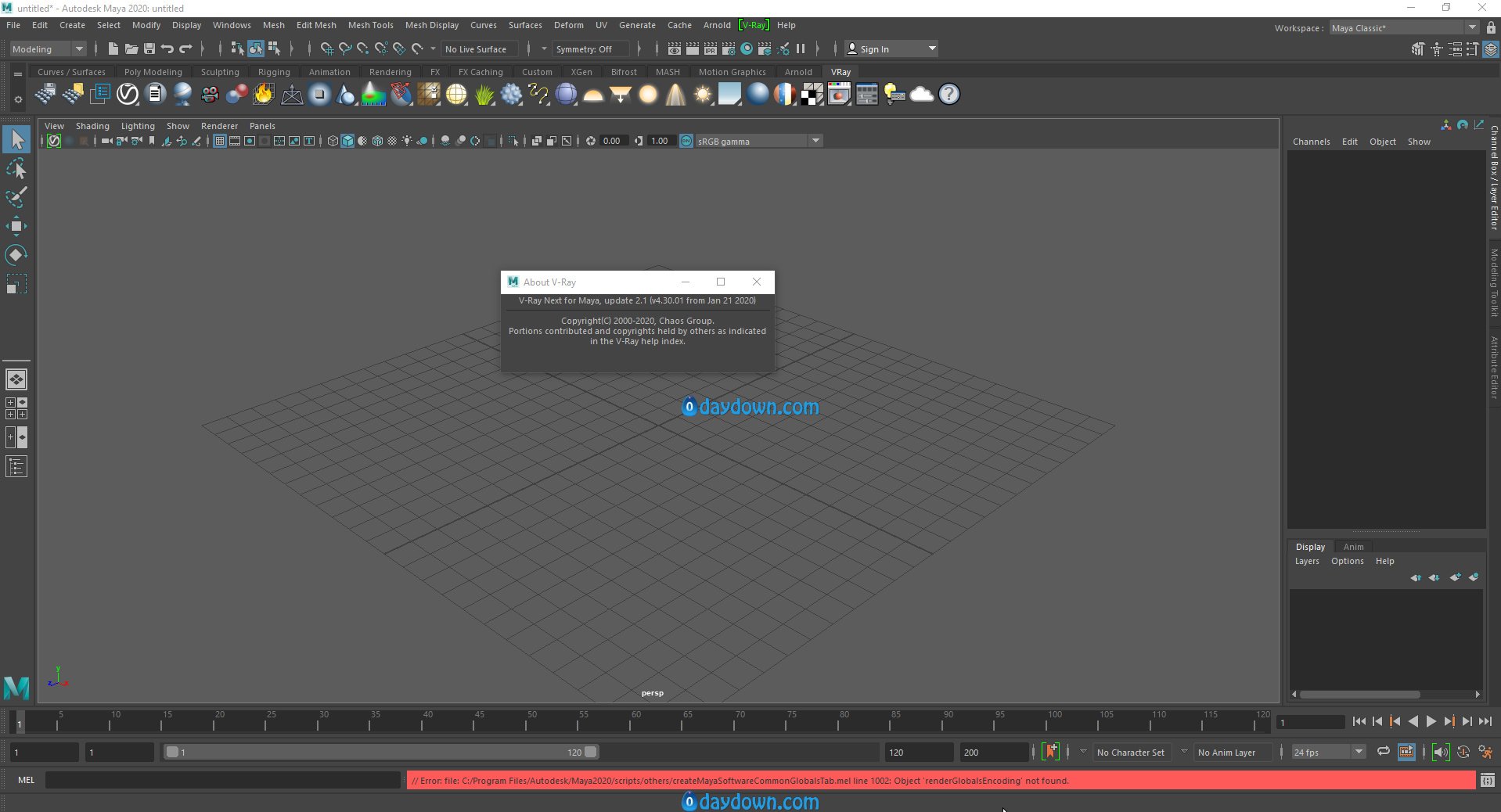Go to start of playback range

[1359, 721]
